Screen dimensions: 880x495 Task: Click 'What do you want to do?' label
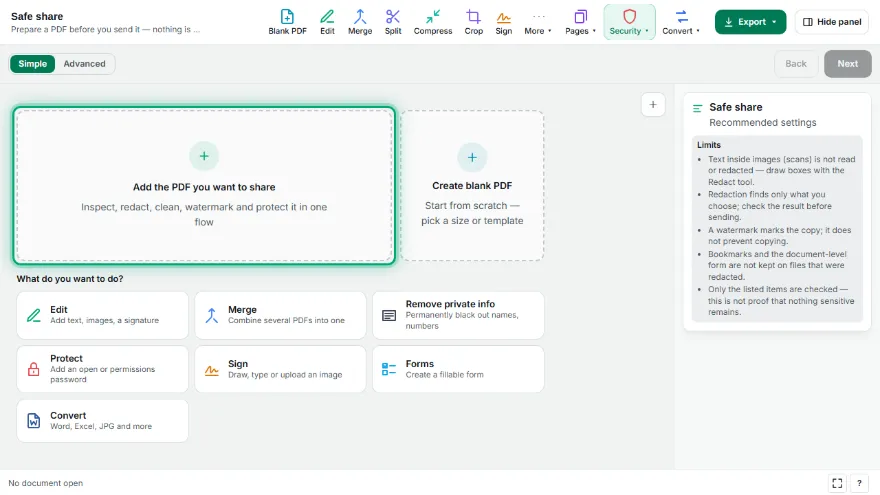pos(70,278)
